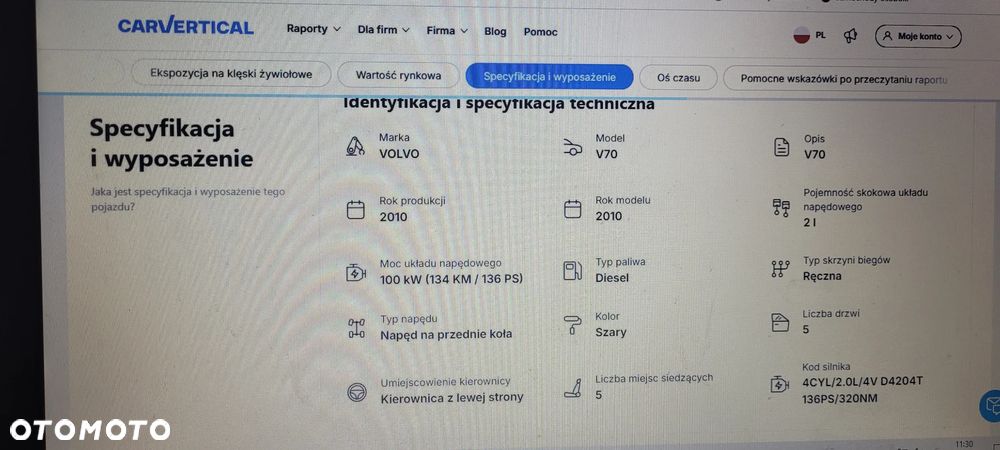Click the 11:30 taskbar clock

[x=964, y=444]
